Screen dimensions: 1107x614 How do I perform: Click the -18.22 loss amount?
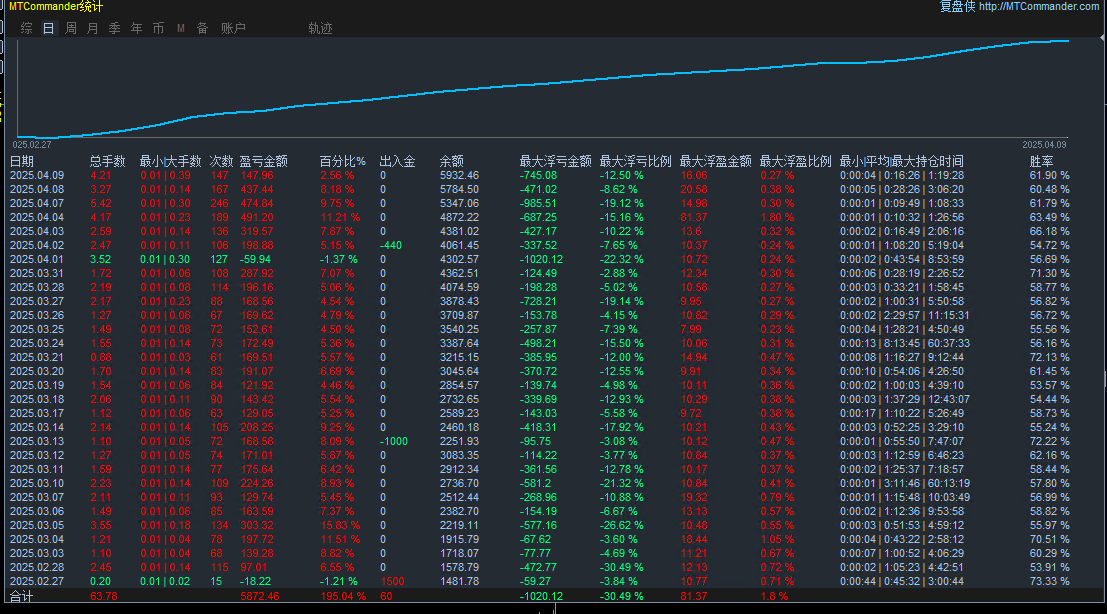pos(255,582)
